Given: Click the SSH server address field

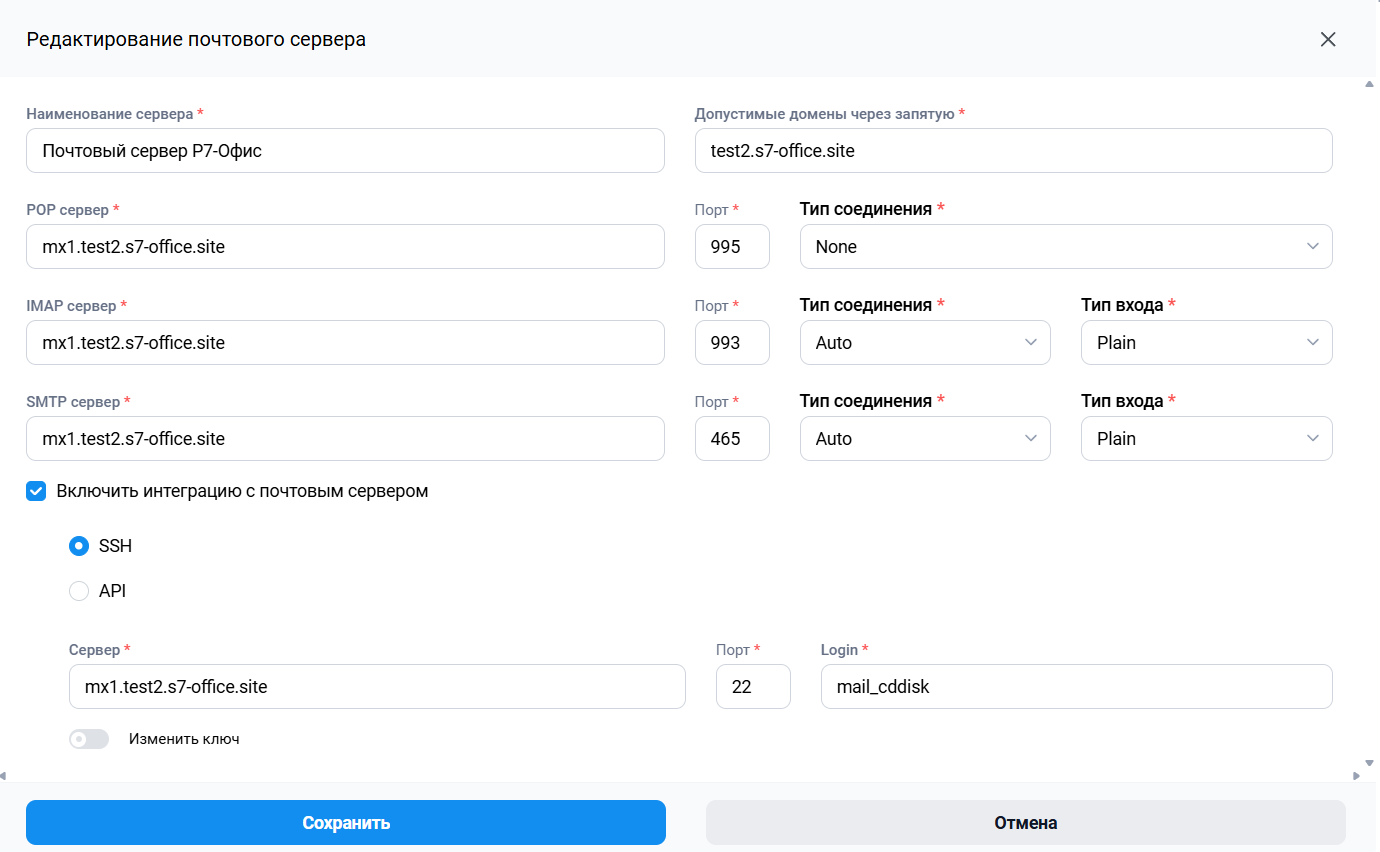Looking at the screenshot, I should click(x=377, y=687).
